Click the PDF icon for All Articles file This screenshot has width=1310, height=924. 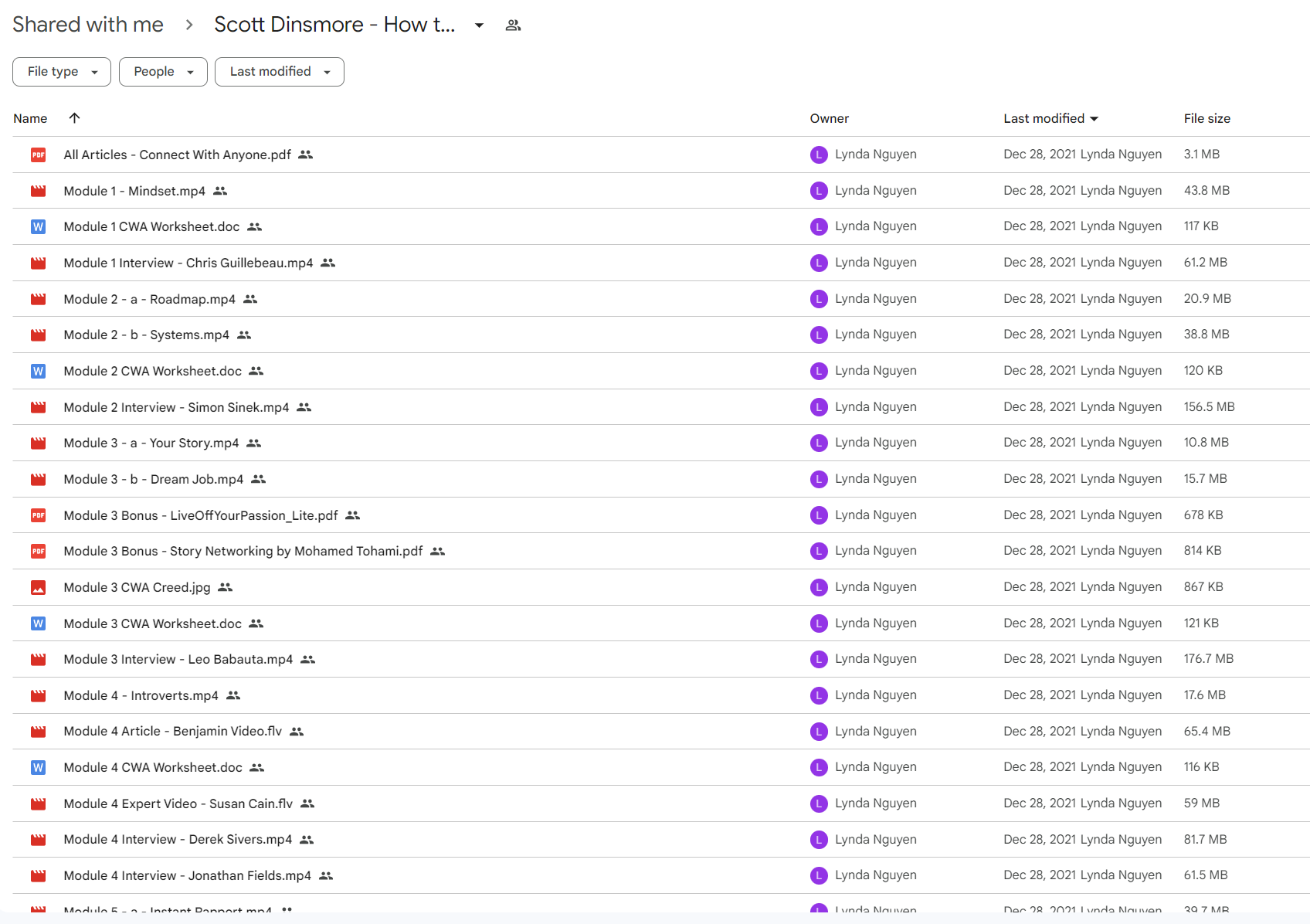[x=38, y=155]
